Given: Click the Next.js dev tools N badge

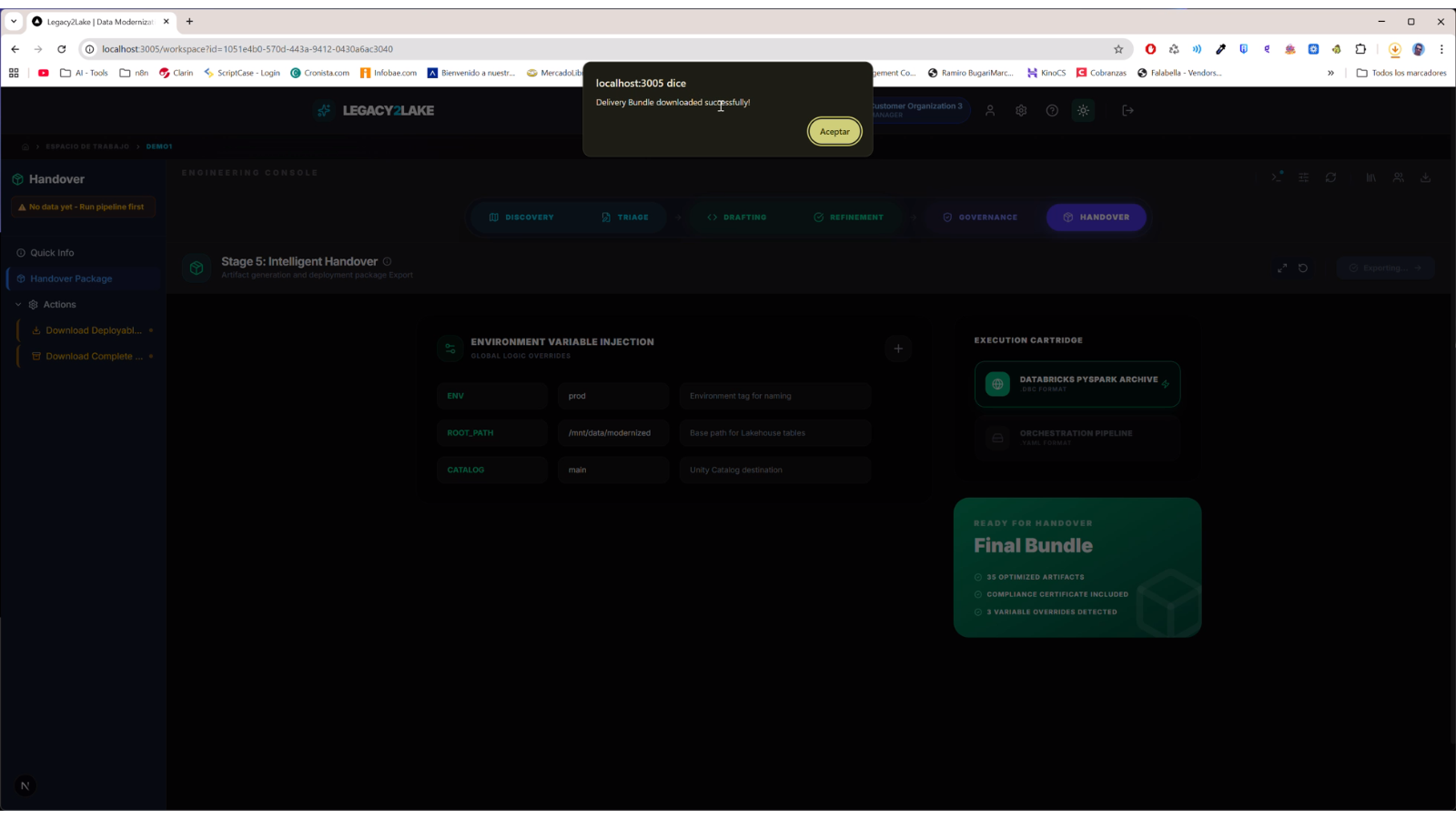Looking at the screenshot, I should coord(25,785).
